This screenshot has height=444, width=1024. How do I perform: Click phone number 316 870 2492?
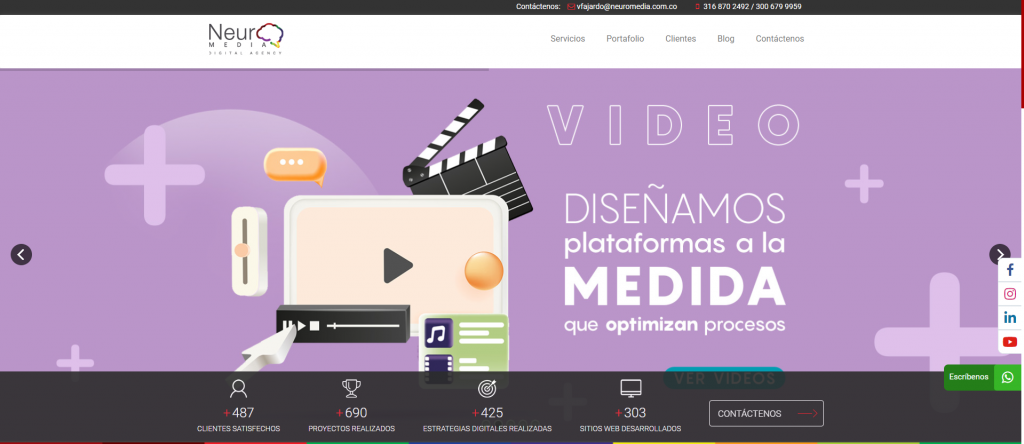click(x=726, y=7)
